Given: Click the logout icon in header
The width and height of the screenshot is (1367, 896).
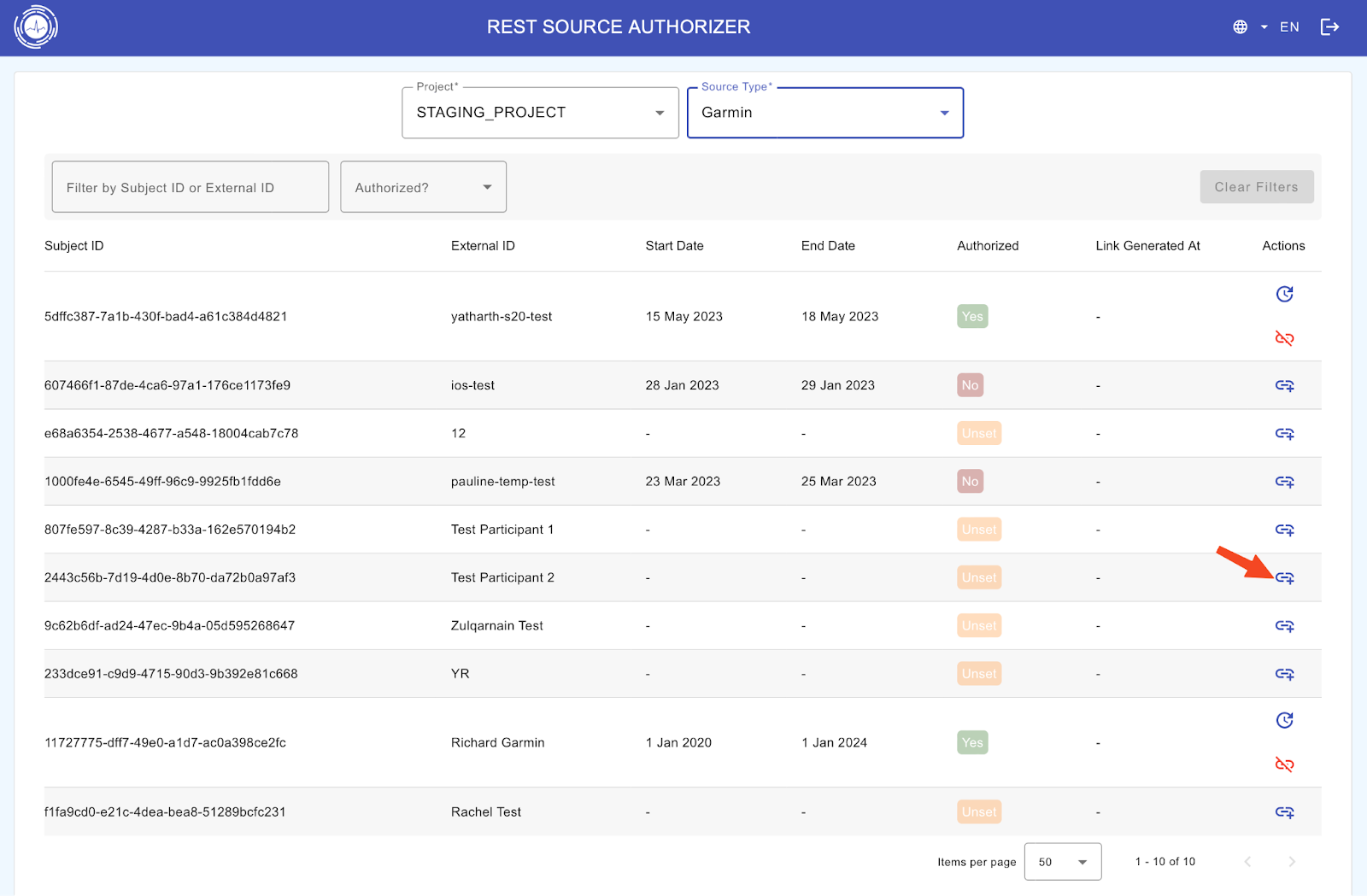Looking at the screenshot, I should (1329, 27).
